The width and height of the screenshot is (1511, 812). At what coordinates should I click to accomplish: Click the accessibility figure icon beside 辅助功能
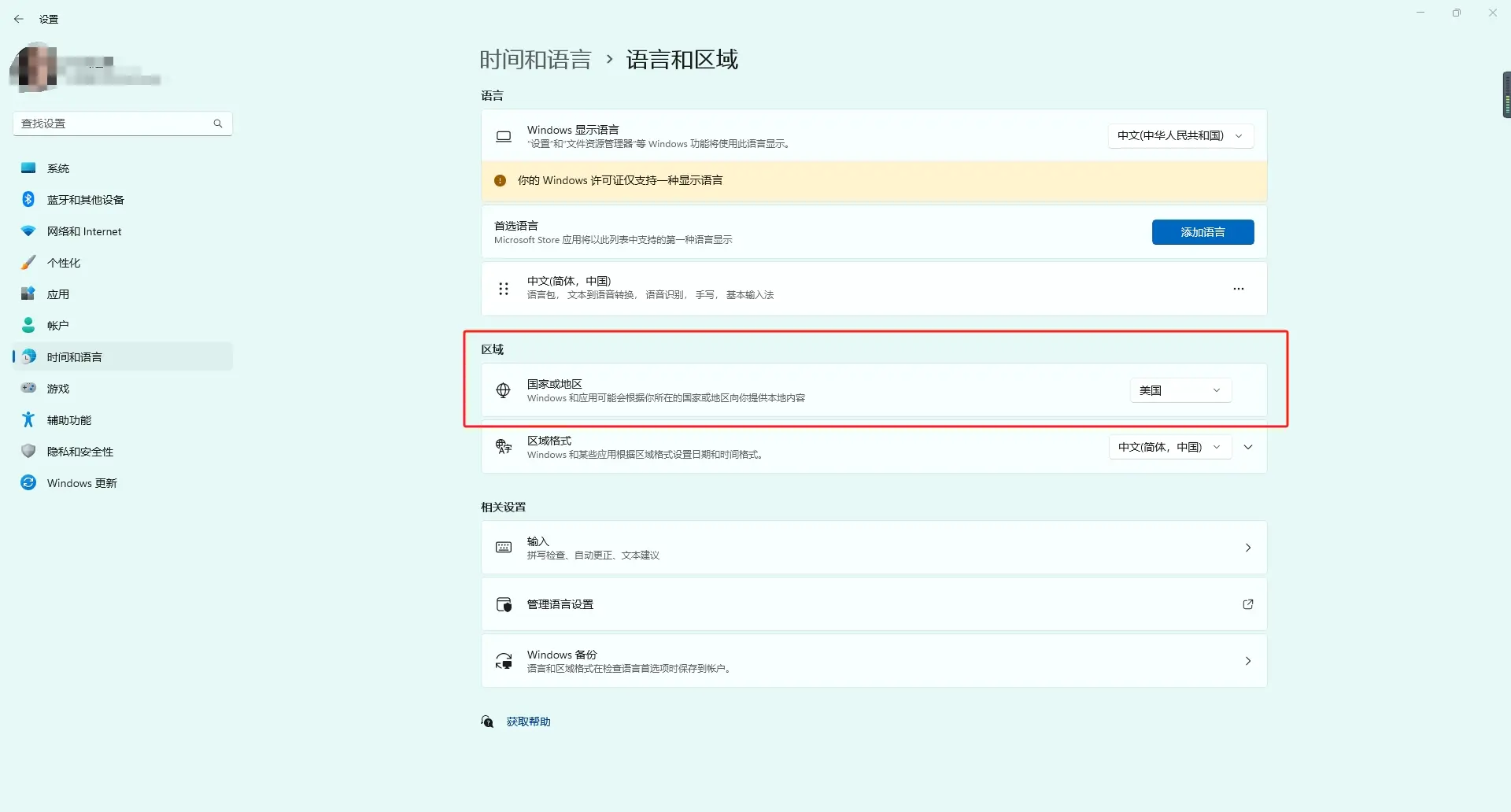click(28, 419)
